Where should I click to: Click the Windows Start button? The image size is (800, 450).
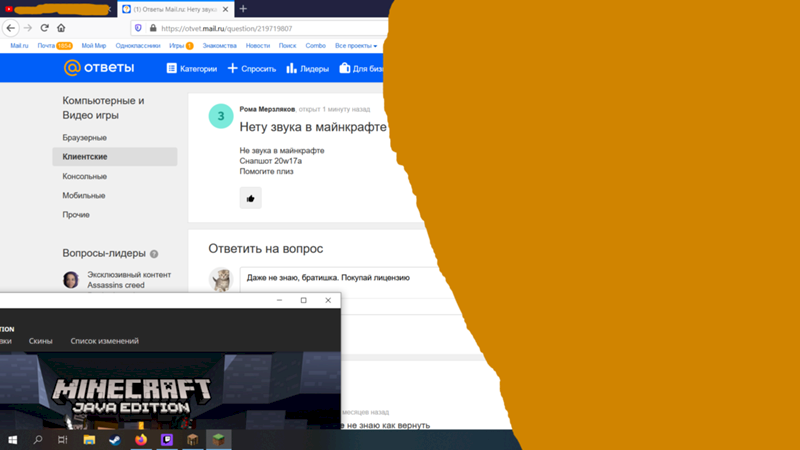pyautogui.click(x=12, y=440)
